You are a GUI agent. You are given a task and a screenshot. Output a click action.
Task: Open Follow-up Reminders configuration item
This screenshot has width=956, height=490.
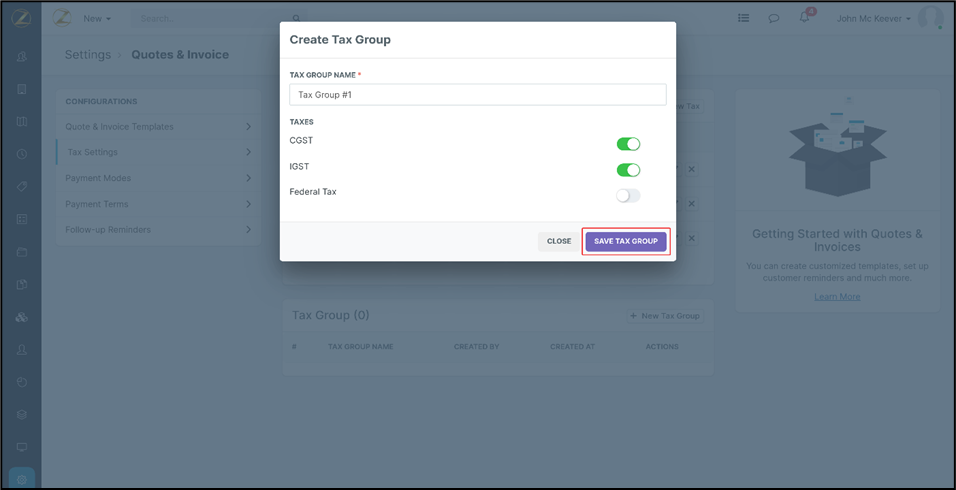tap(158, 230)
